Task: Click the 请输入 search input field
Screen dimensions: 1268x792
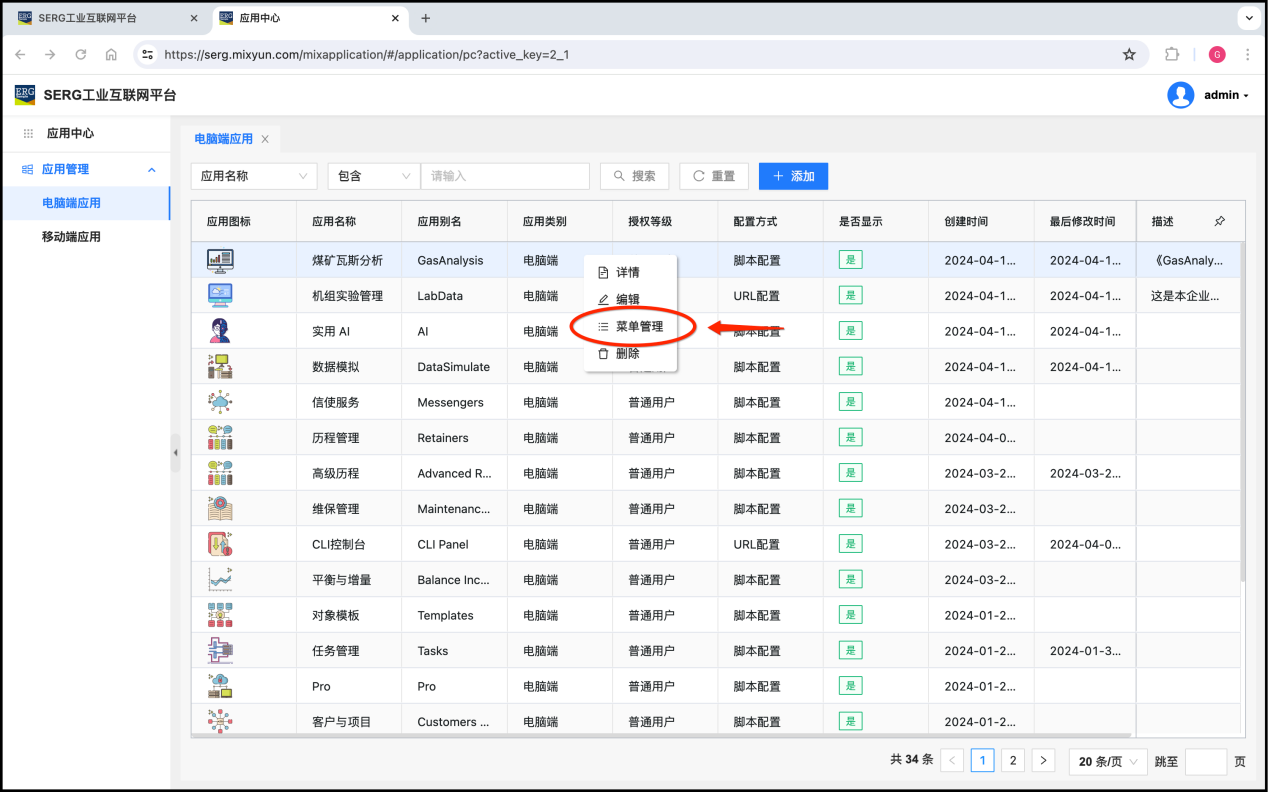Action: pos(505,176)
